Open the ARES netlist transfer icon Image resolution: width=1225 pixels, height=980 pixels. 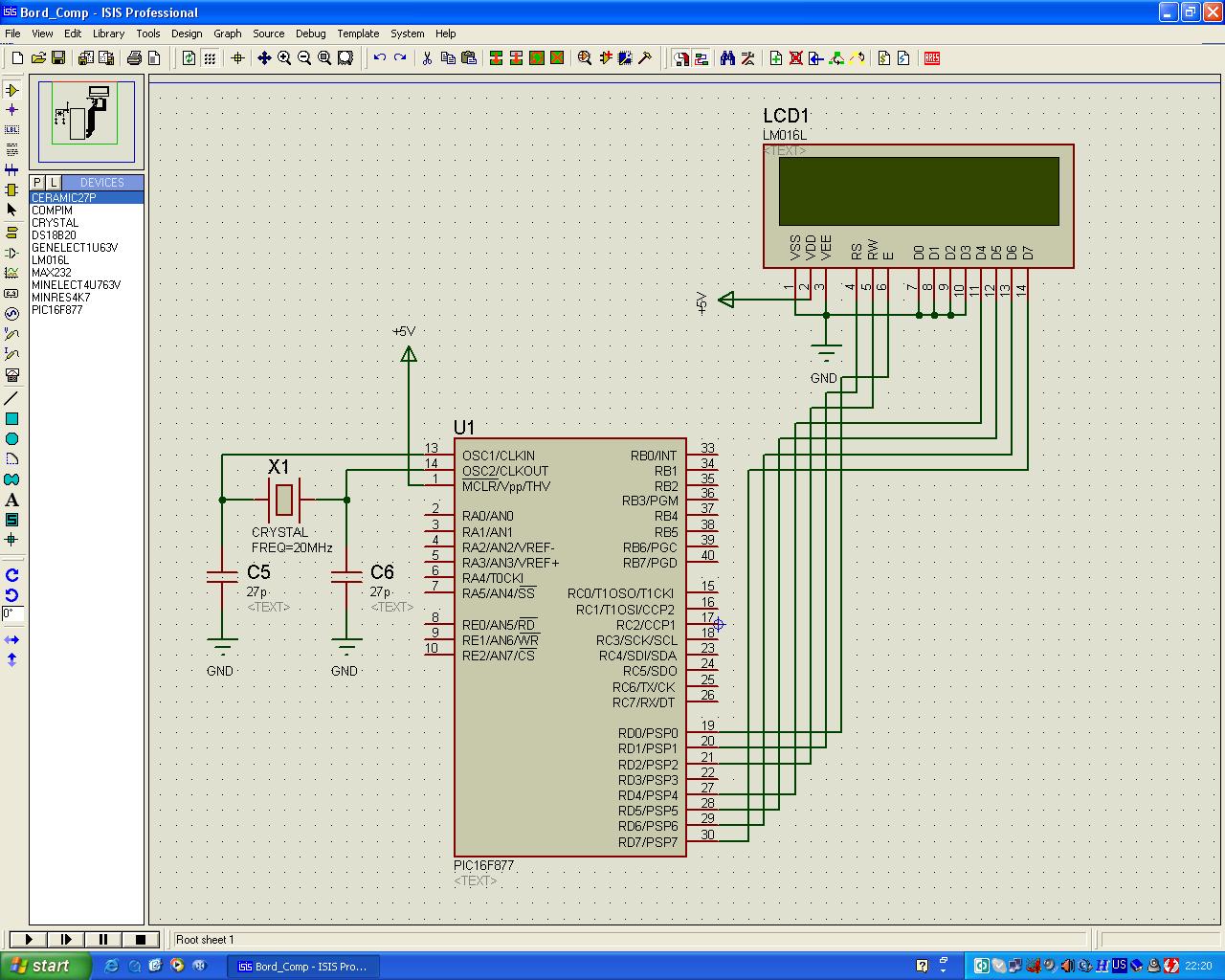(932, 58)
